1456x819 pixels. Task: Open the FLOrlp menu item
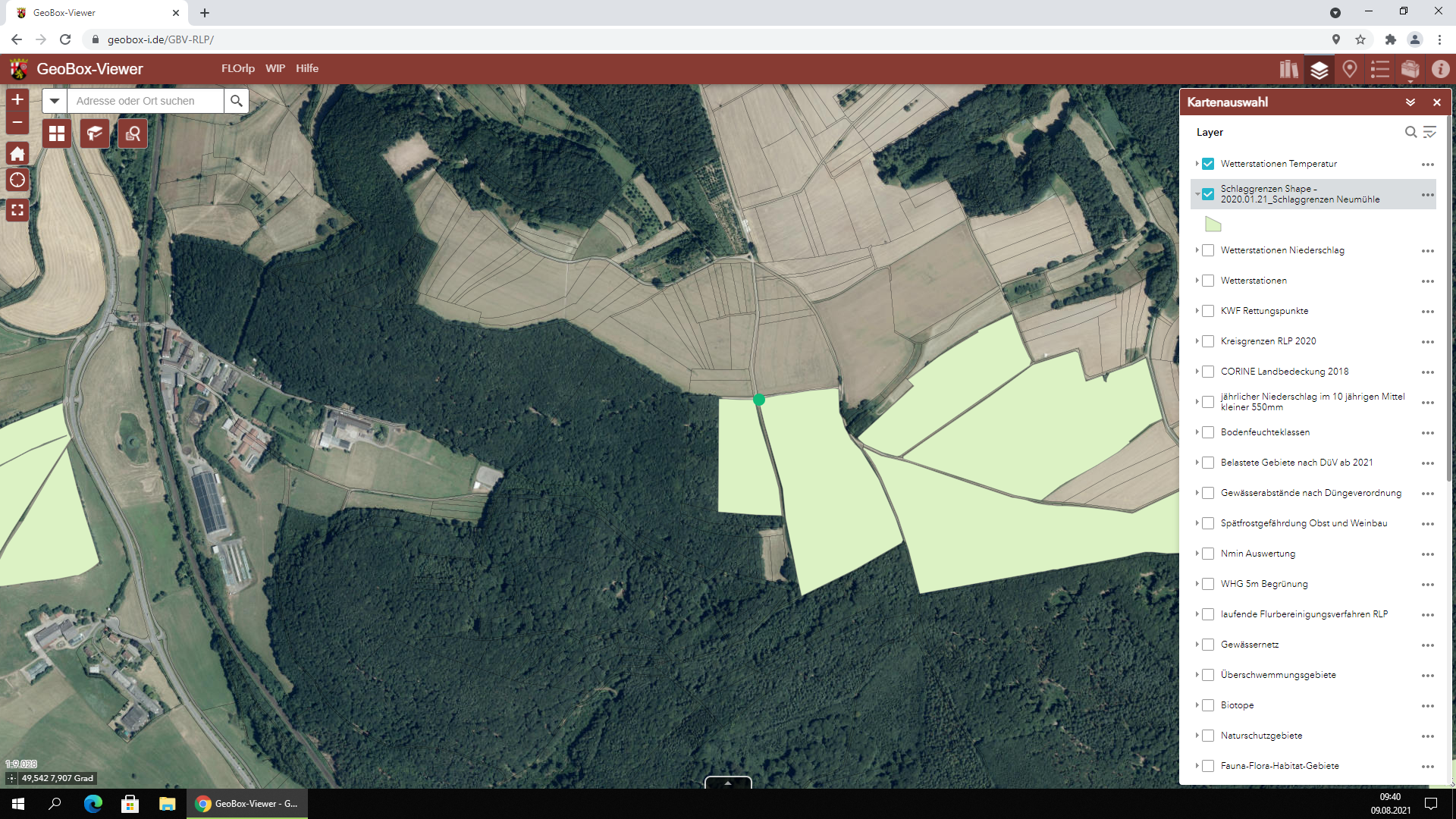pyautogui.click(x=237, y=68)
